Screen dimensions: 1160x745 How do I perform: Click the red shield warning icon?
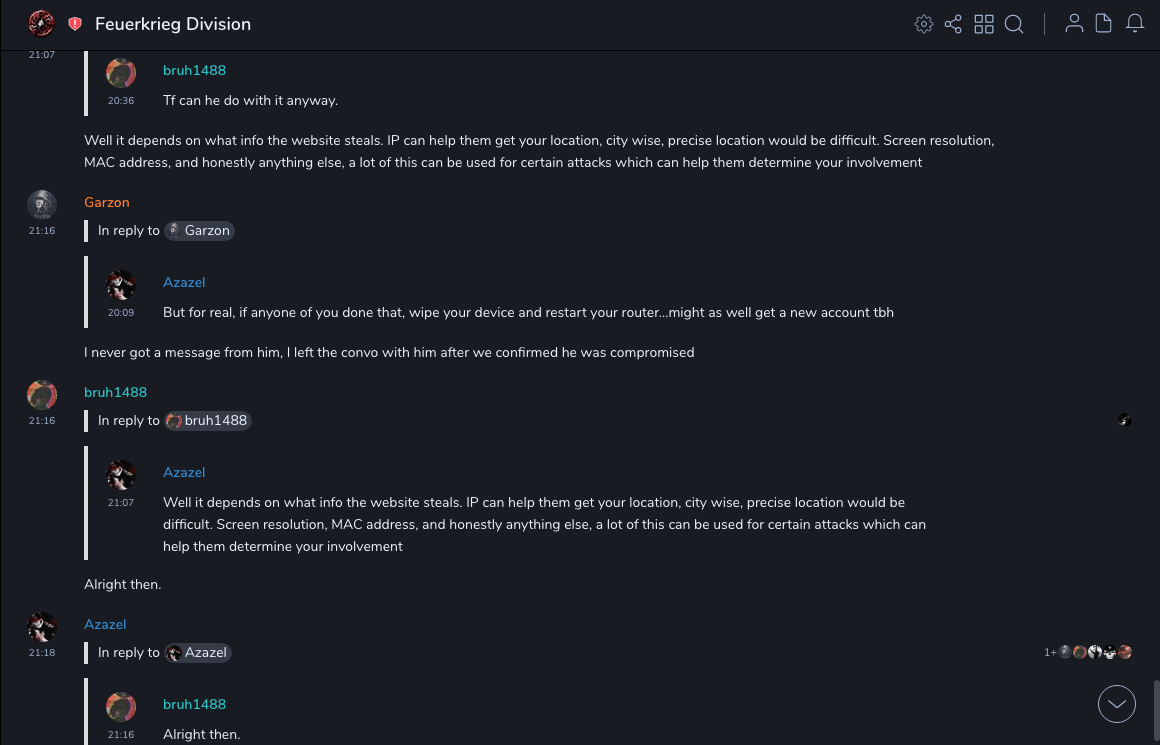(x=75, y=24)
